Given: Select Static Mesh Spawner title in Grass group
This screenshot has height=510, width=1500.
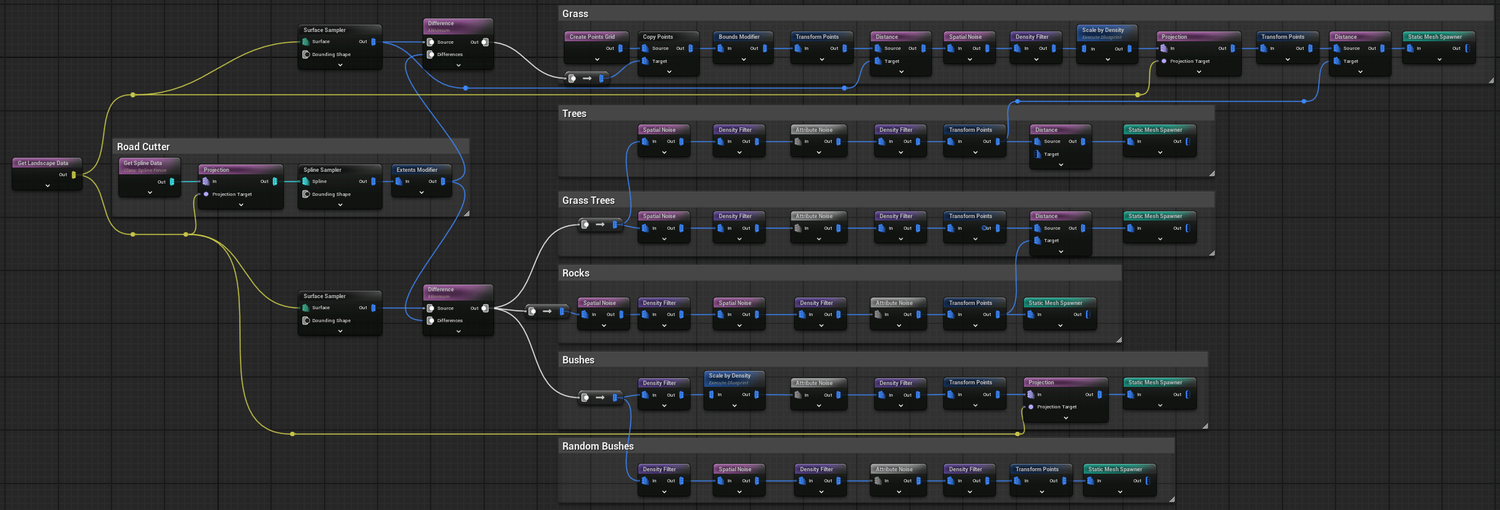Looking at the screenshot, I should point(1435,37).
